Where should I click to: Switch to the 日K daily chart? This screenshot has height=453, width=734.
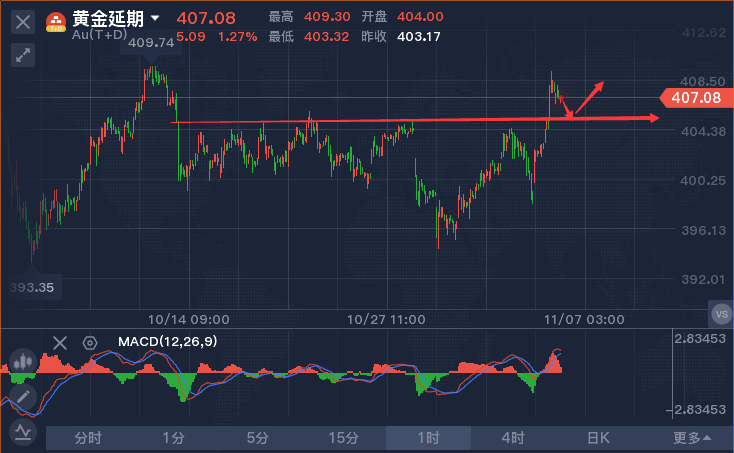pyautogui.click(x=598, y=438)
